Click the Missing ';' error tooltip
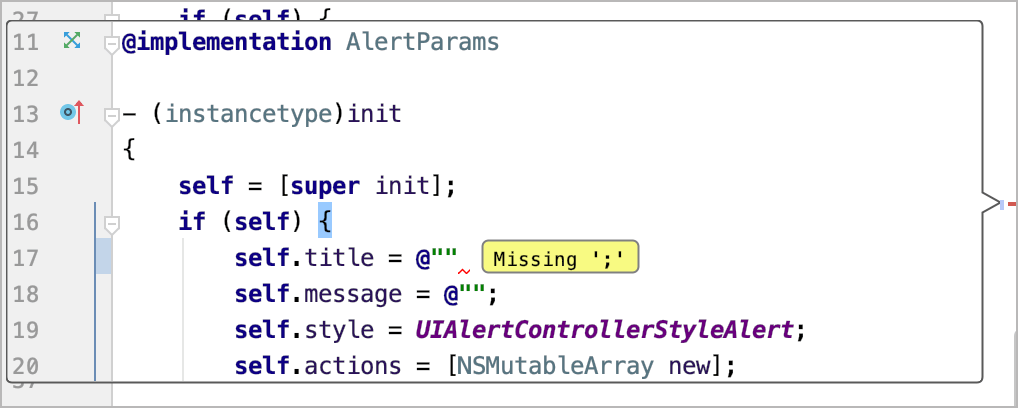 pyautogui.click(x=560, y=257)
